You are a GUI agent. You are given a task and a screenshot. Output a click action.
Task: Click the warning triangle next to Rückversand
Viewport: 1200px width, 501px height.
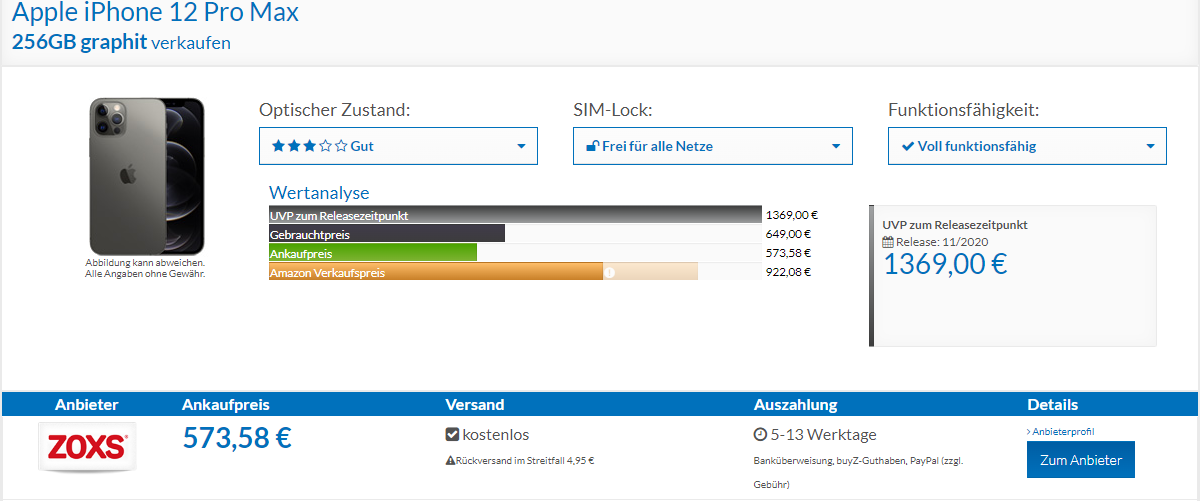pyautogui.click(x=449, y=461)
